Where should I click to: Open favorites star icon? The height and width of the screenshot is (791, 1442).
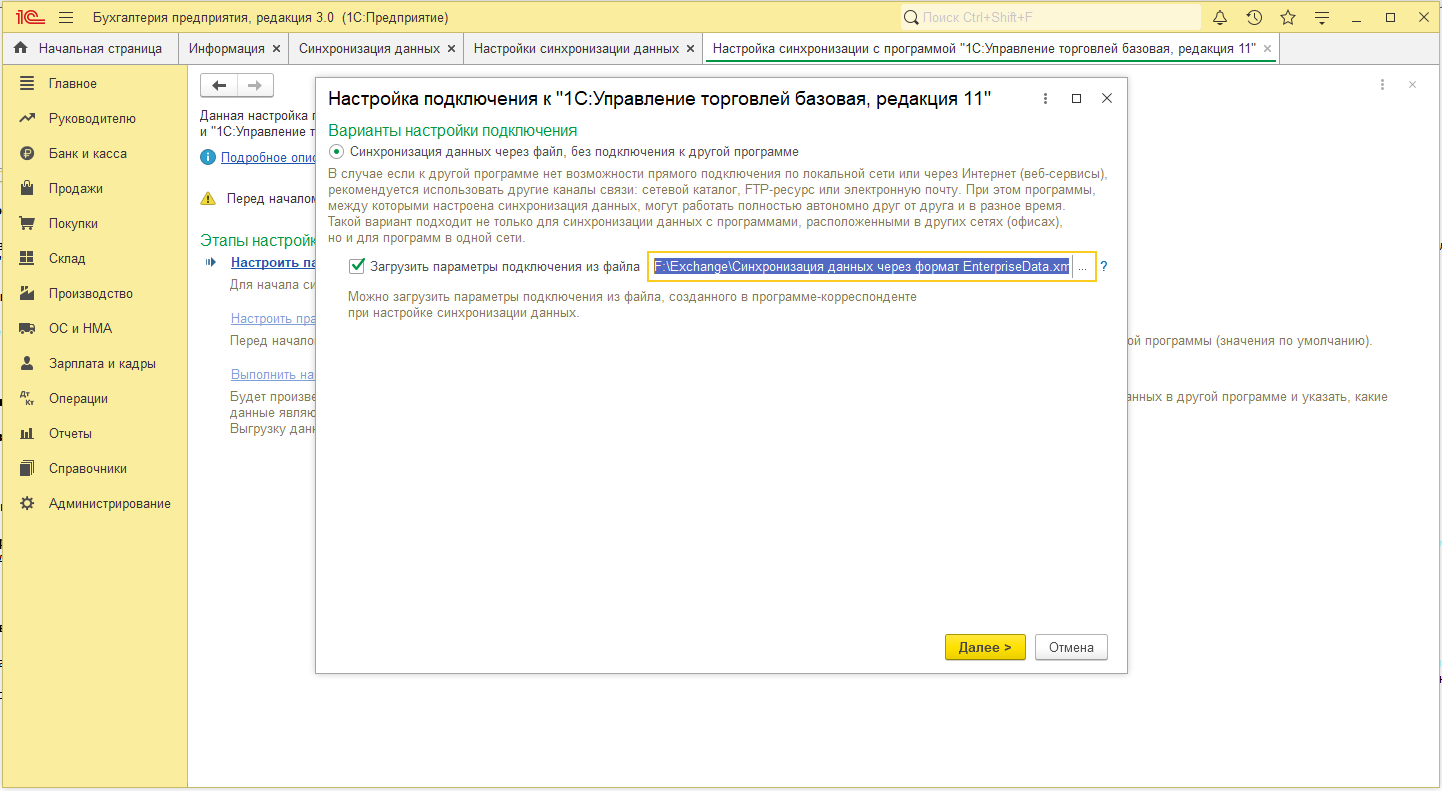click(1288, 18)
